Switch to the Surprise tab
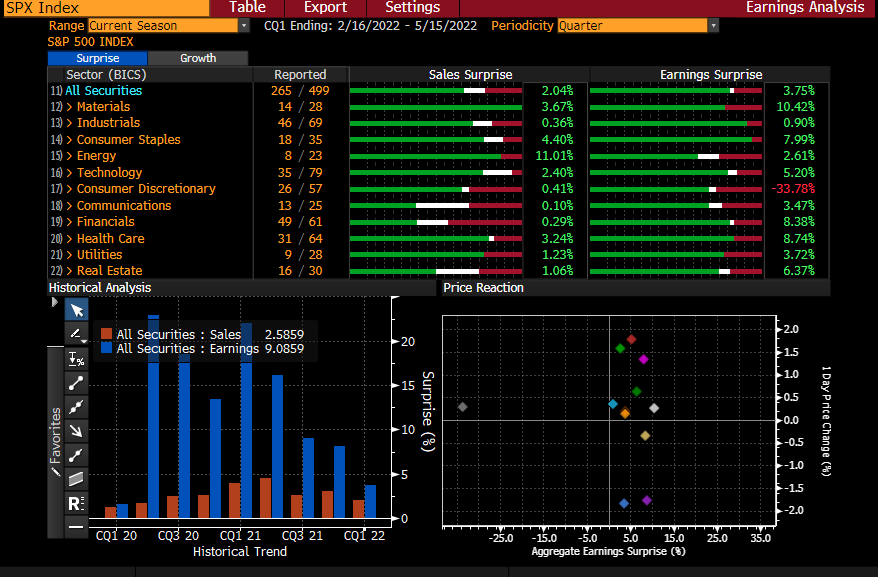878x577 pixels. pyautogui.click(x=97, y=58)
